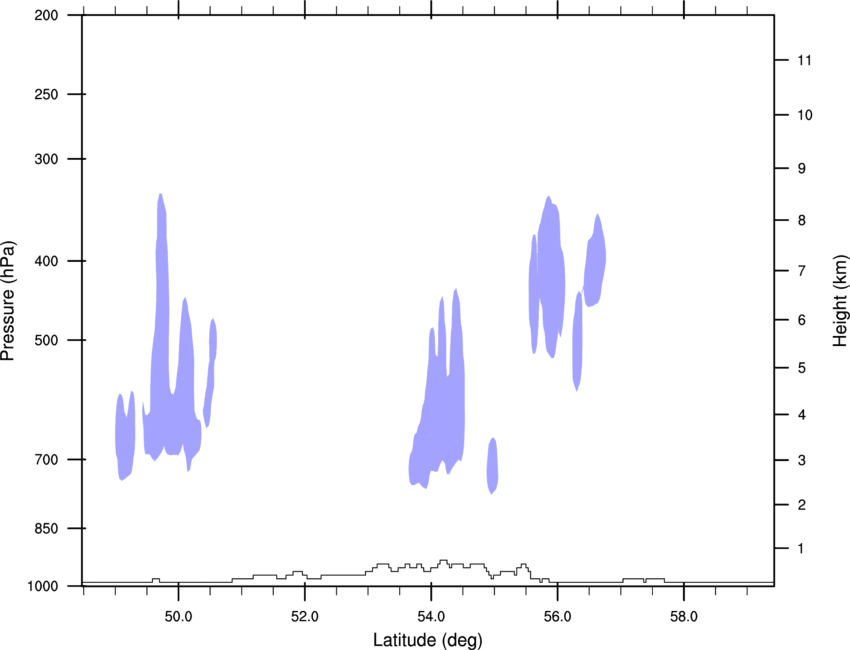Click the 54.0 latitude tick label
The height and width of the screenshot is (650, 850).
431,616
